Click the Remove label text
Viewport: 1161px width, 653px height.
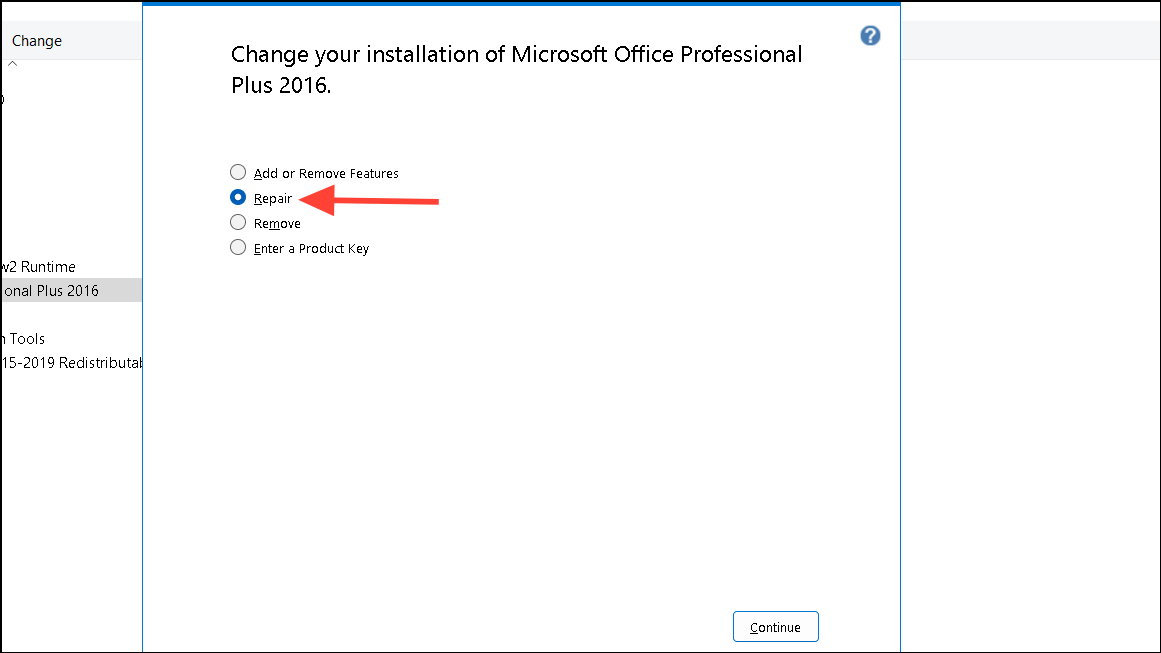coord(278,222)
